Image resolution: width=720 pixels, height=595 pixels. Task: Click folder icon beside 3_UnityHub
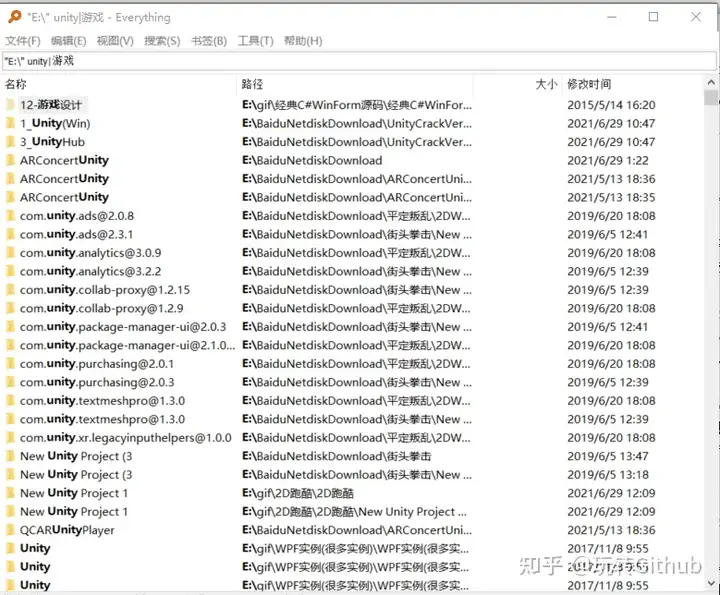pyautogui.click(x=11, y=141)
